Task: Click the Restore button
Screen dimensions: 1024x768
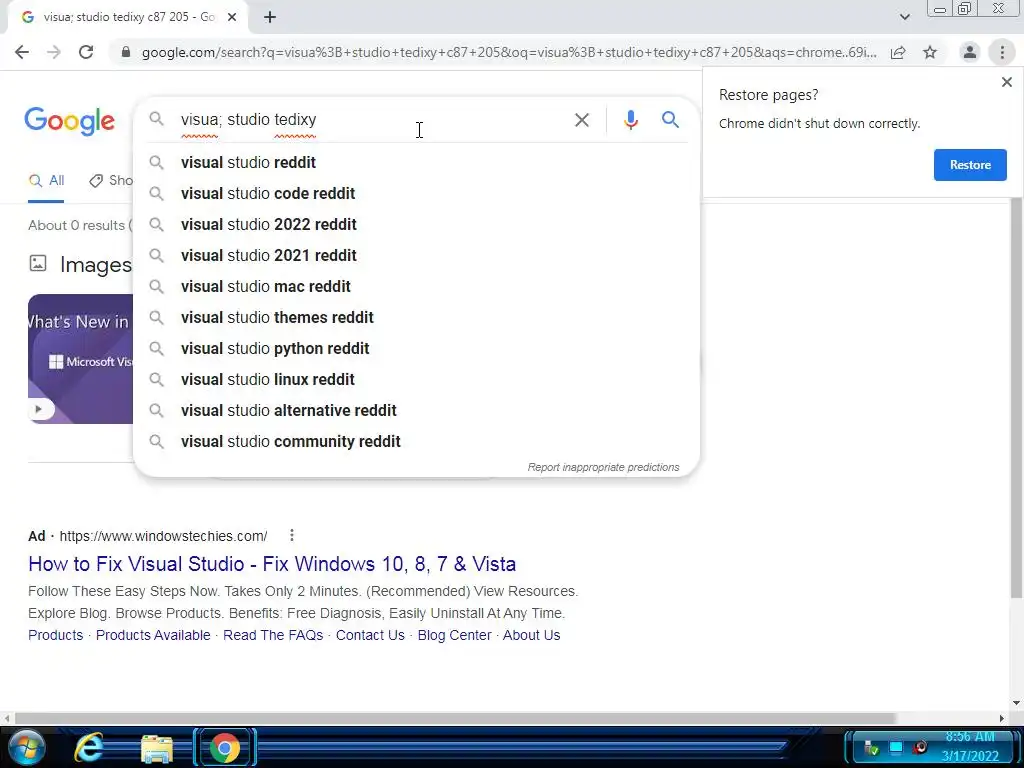Action: [970, 165]
